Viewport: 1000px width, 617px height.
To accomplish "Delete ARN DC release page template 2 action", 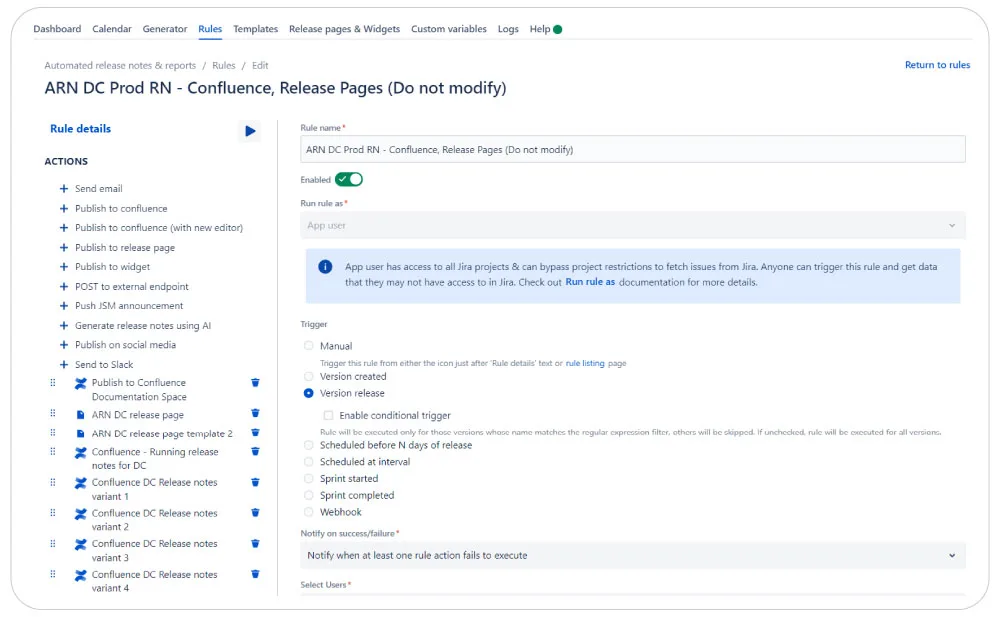I will 255,433.
